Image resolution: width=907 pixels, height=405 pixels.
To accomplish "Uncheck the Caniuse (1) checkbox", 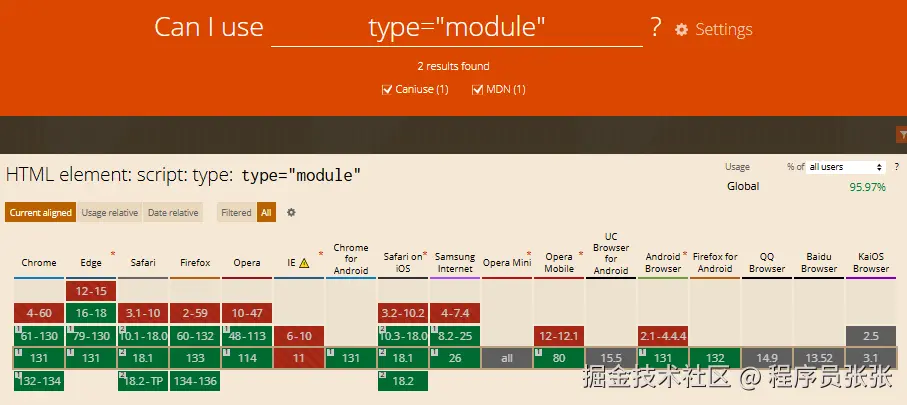I will pyautogui.click(x=387, y=90).
